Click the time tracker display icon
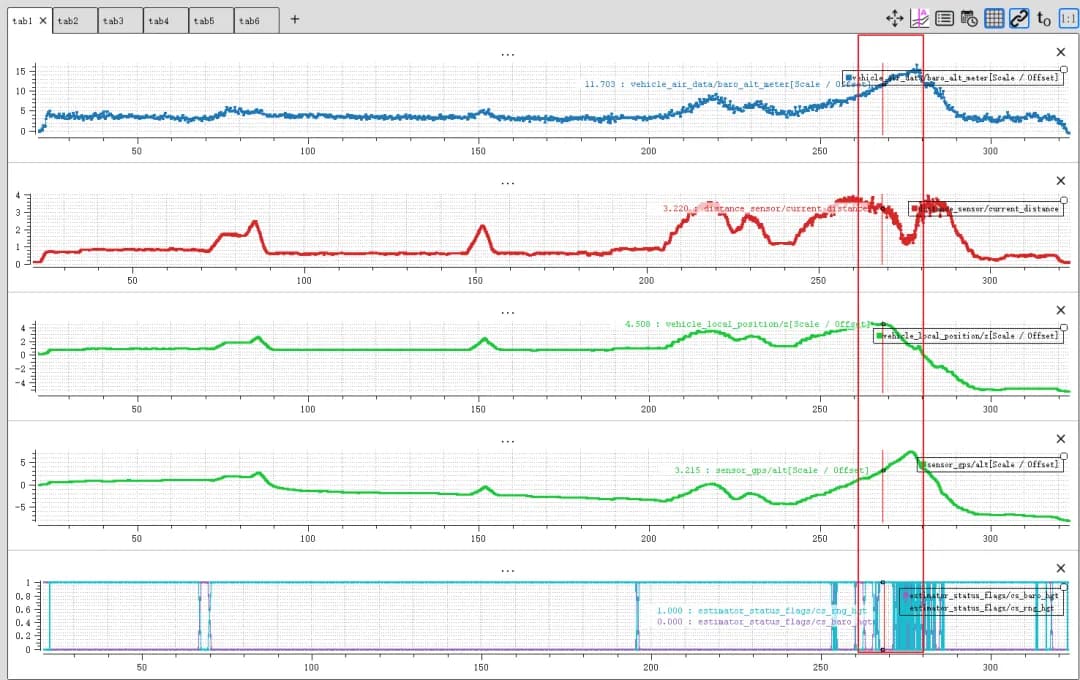This screenshot has width=1080, height=680. pos(920,19)
